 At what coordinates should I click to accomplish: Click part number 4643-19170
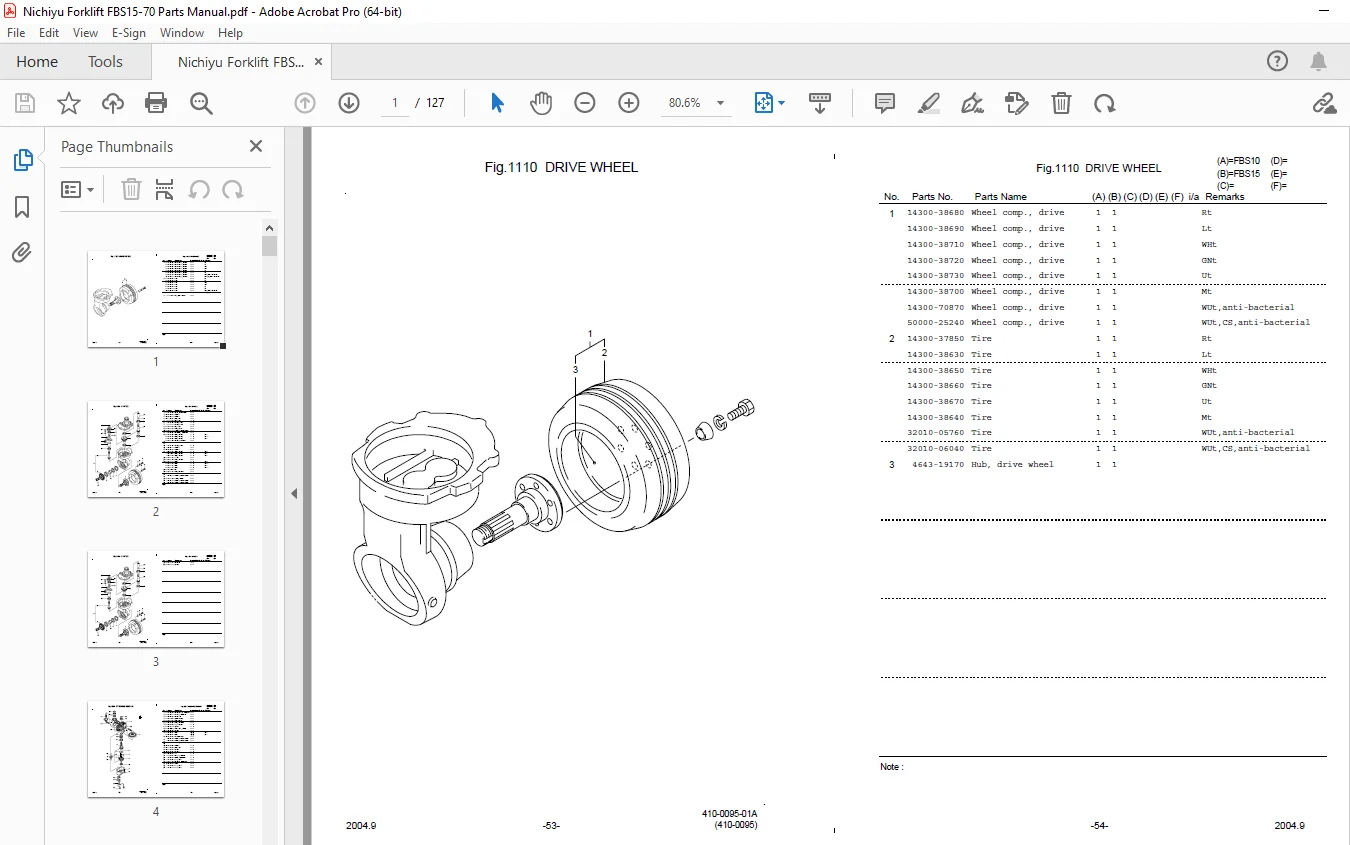tap(938, 465)
